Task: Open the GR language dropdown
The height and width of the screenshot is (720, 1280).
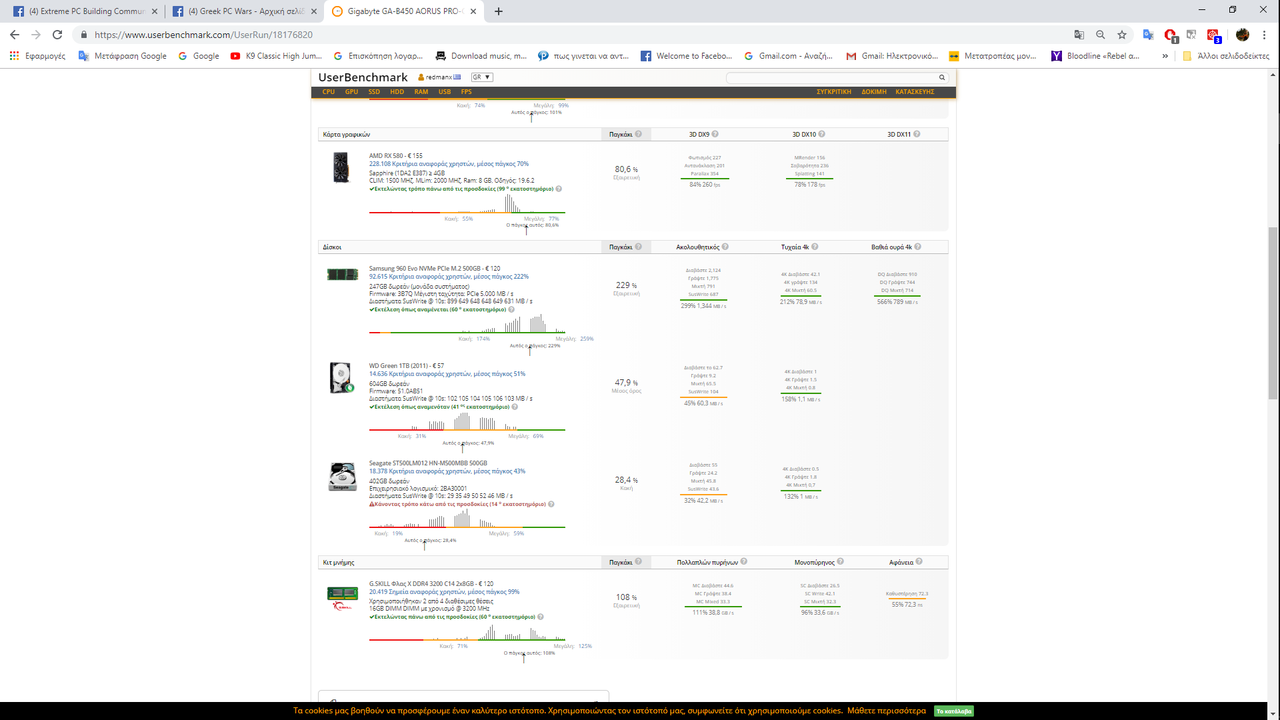Action: tap(481, 77)
